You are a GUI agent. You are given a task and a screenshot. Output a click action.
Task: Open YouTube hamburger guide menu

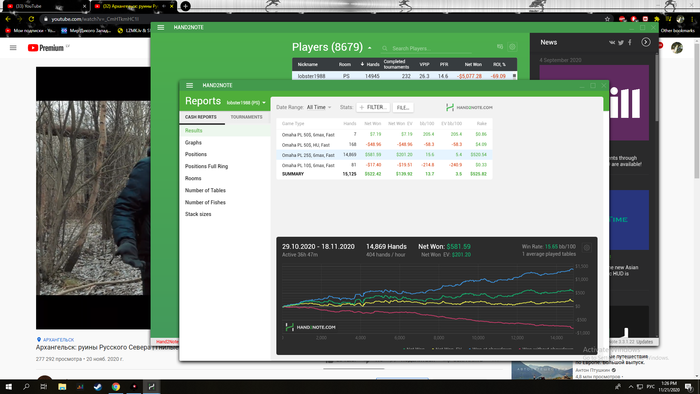coord(13,47)
